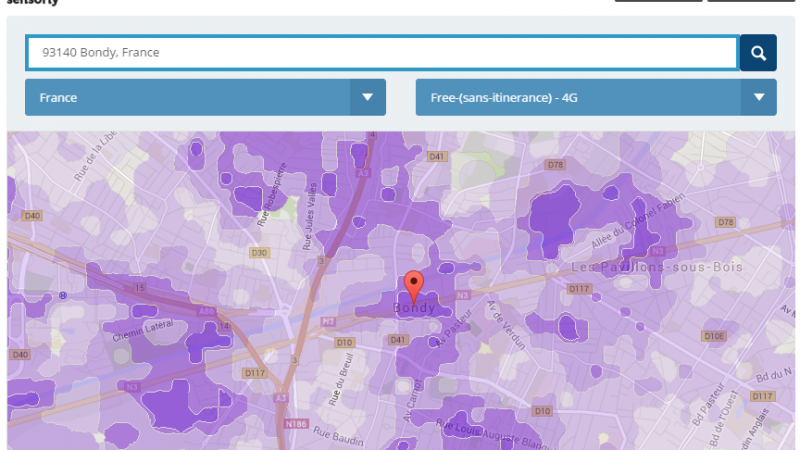The height and width of the screenshot is (450, 800).
Task: Click the arrow on the France dropdown
Action: pos(367,97)
